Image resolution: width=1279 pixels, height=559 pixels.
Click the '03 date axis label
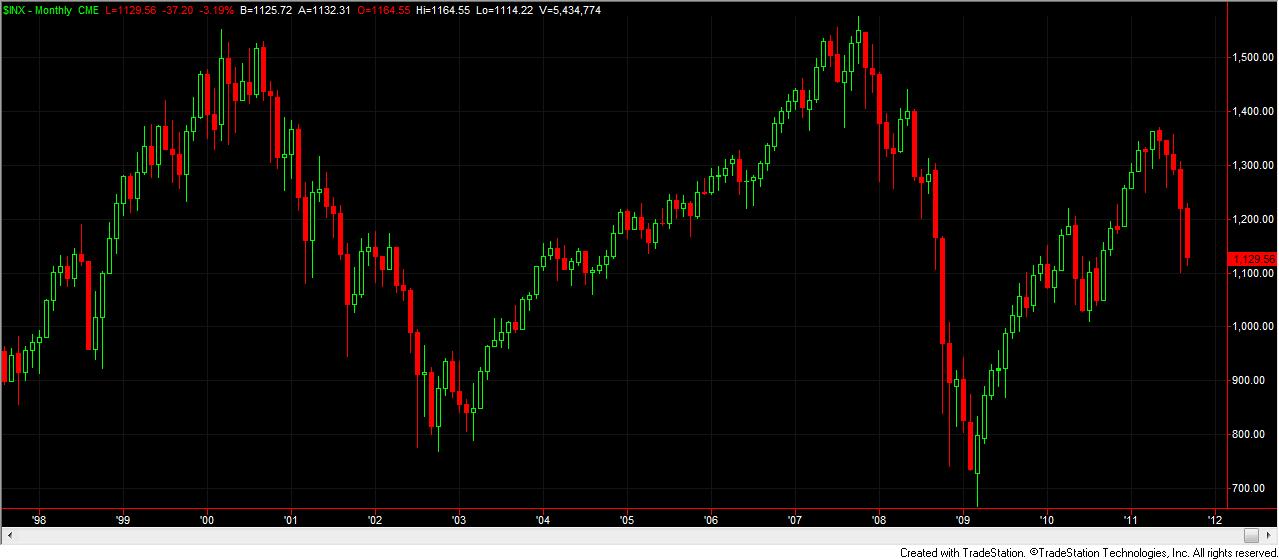click(459, 520)
